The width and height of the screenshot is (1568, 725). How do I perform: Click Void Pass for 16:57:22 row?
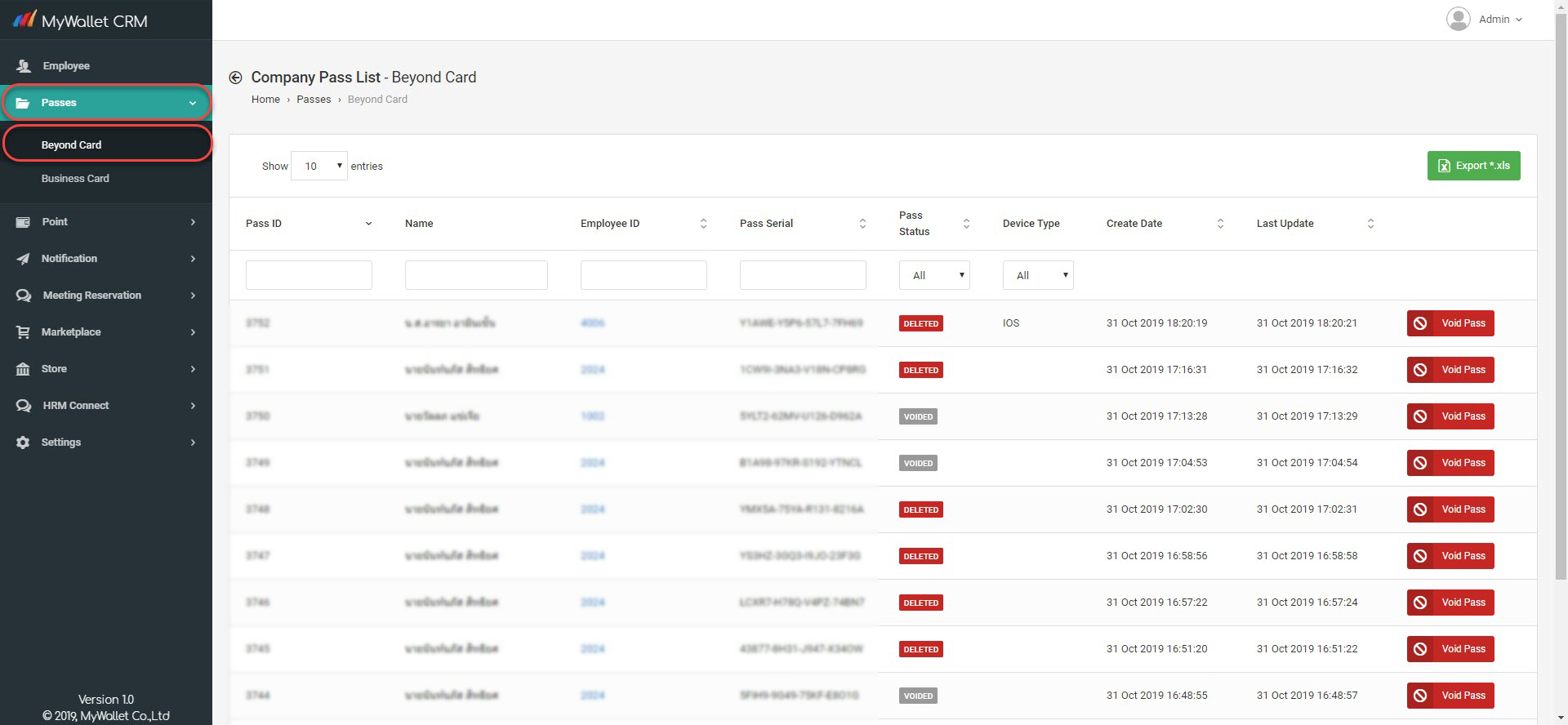point(1450,603)
